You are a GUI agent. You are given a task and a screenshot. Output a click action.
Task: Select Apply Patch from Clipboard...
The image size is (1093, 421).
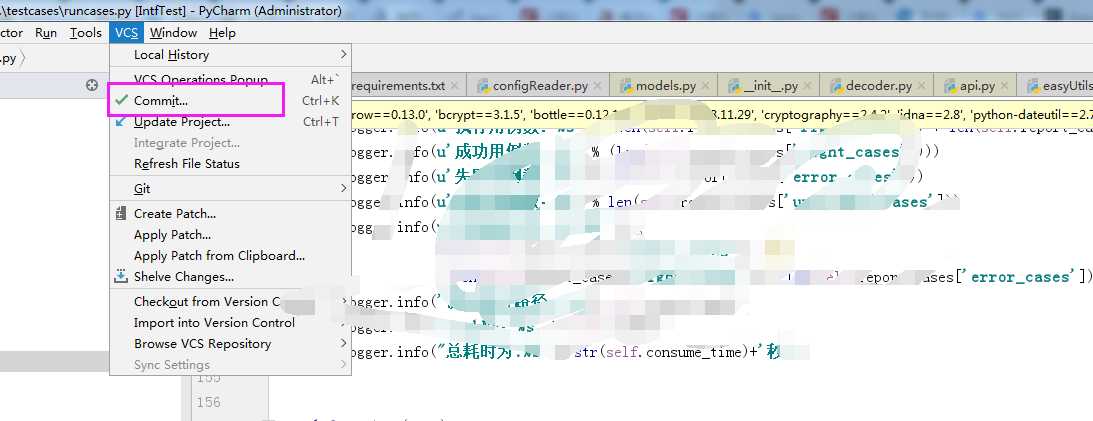pyautogui.click(x=230, y=256)
